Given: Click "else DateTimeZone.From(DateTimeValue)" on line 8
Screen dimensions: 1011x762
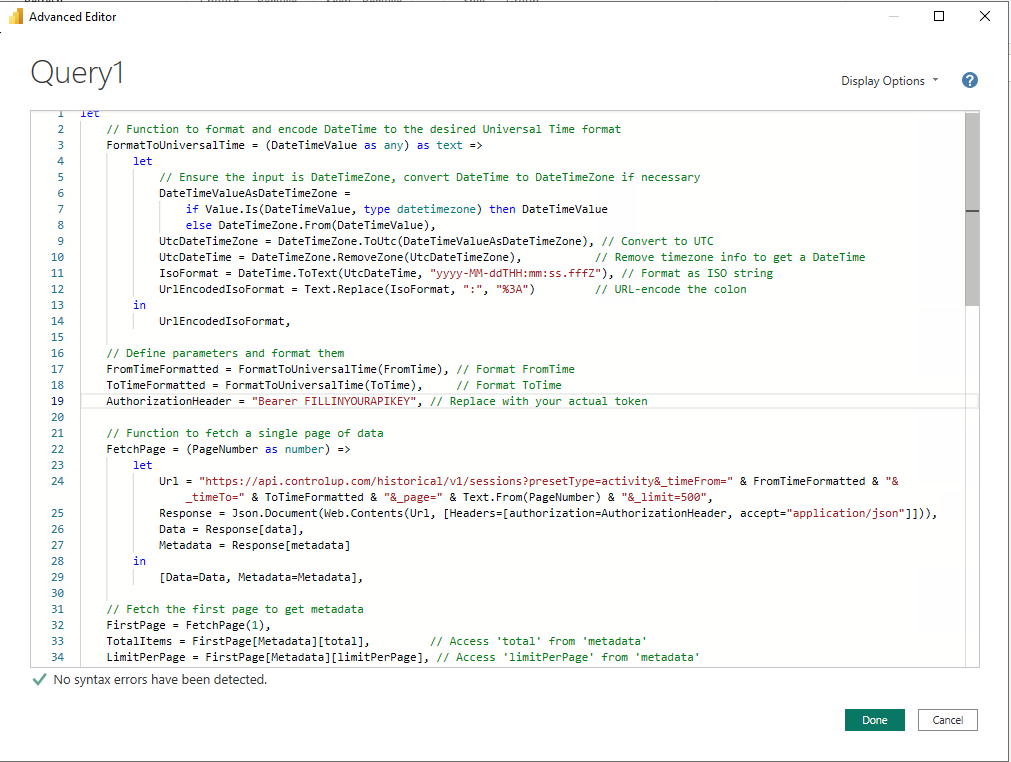Looking at the screenshot, I should (311, 225).
